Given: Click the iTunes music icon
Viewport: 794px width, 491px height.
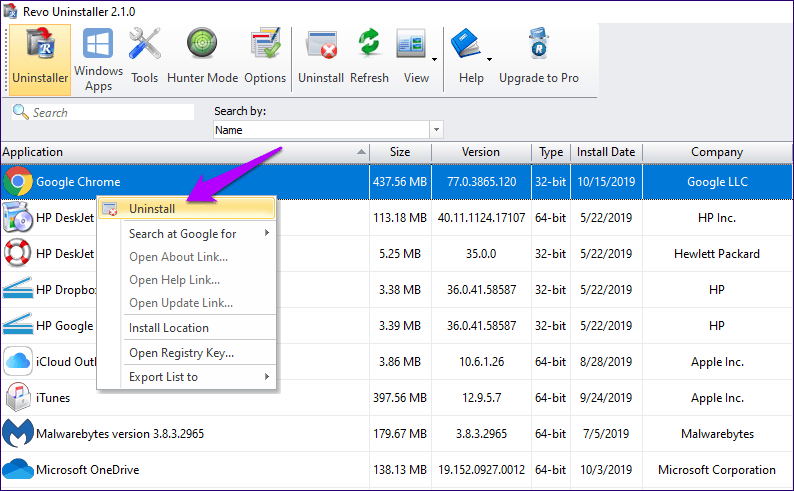Looking at the screenshot, I should (18, 397).
